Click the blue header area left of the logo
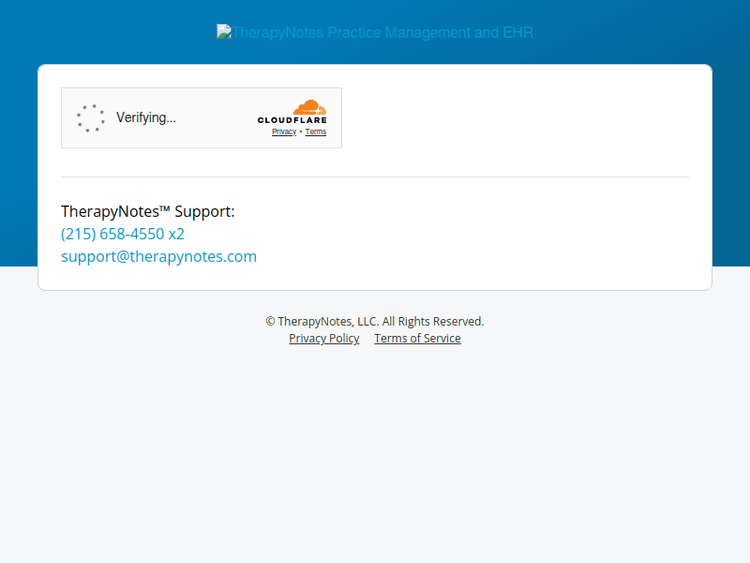Screen dimensions: 750x563 [x=100, y=32]
